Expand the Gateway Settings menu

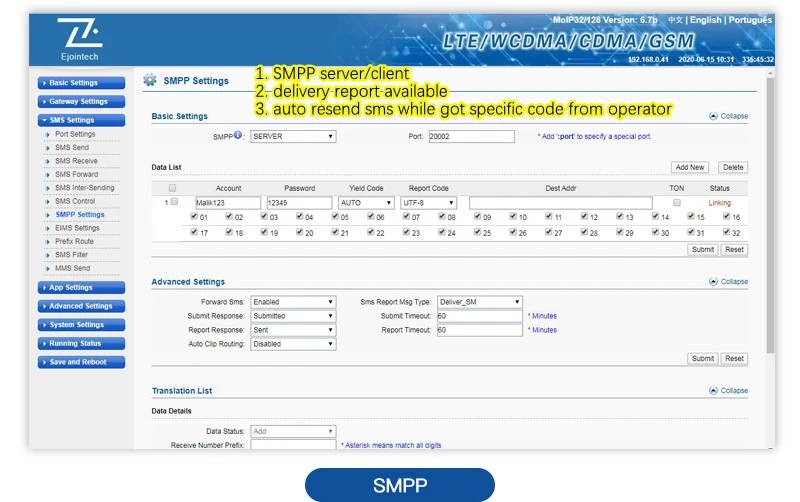(x=81, y=102)
